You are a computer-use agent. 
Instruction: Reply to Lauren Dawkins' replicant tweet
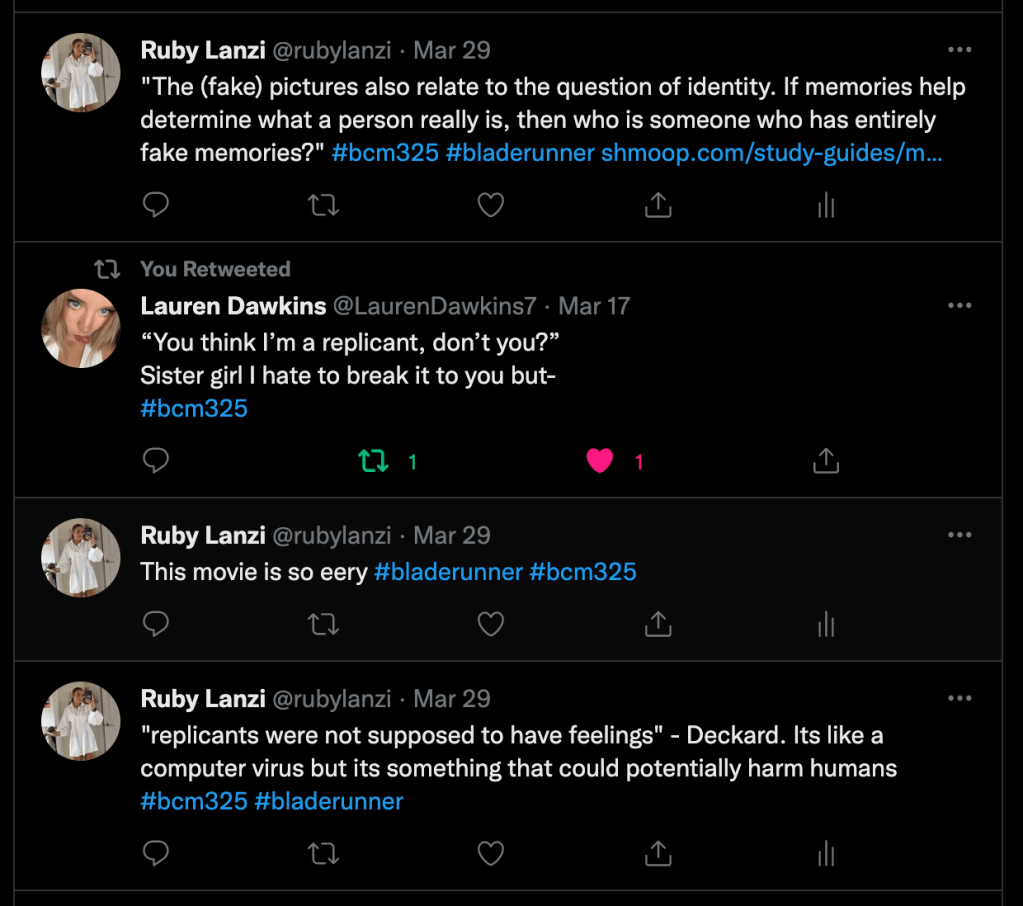pyautogui.click(x=155, y=461)
